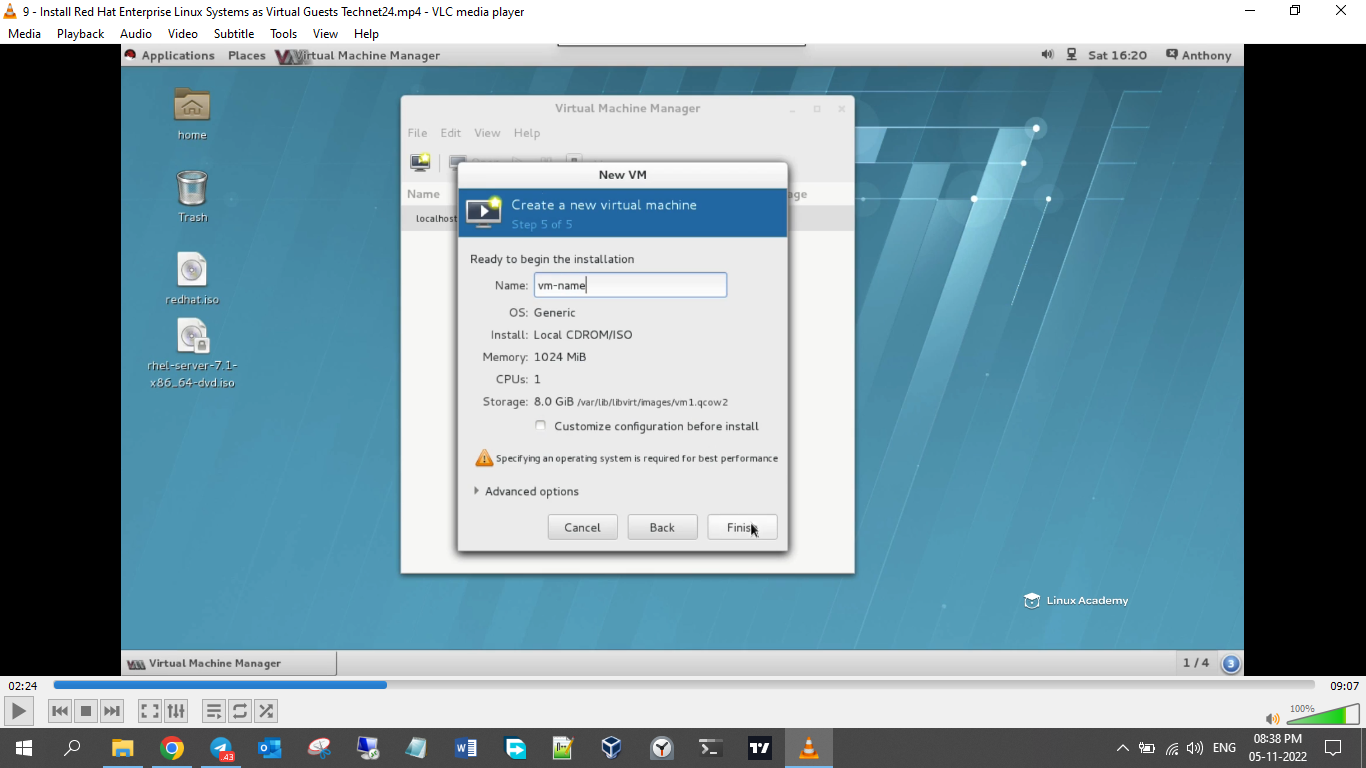Image resolution: width=1366 pixels, height=768 pixels.
Task: Skip to next media in VLC
Action: 112,711
